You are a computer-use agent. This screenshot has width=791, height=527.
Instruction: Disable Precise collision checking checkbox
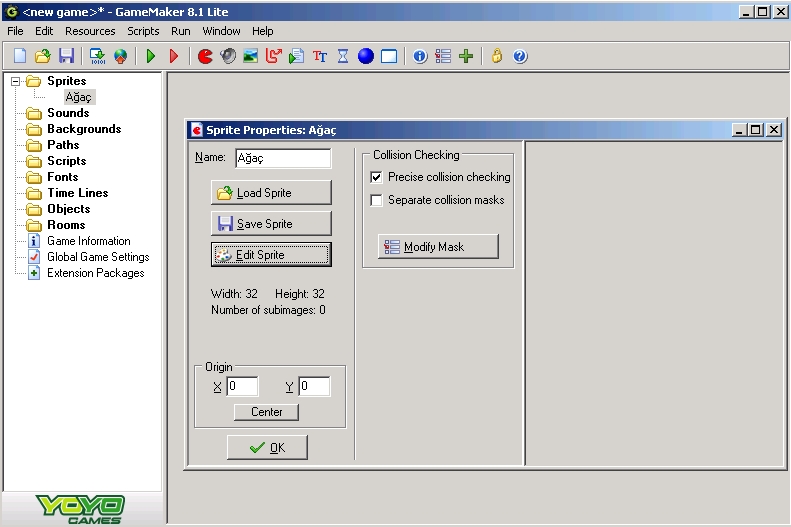click(x=377, y=177)
